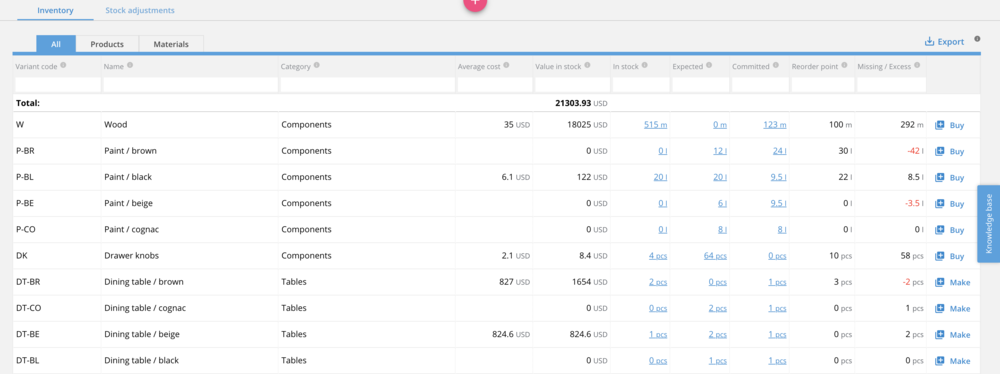
Task: Focus the Category filter field
Action: [x=368, y=84]
